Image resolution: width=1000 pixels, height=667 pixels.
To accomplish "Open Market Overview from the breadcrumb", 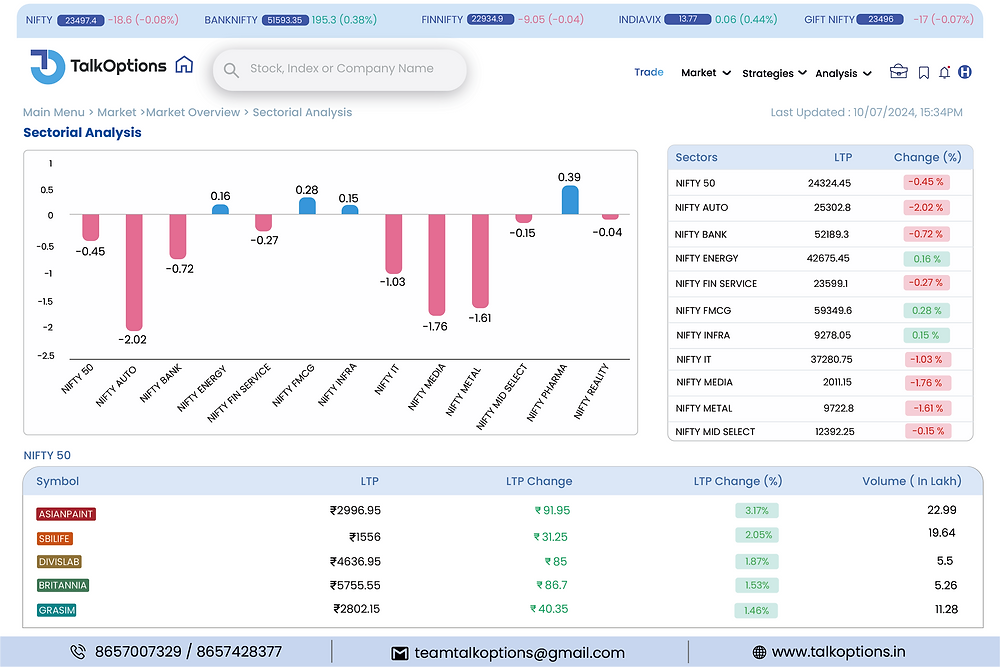I will click(x=192, y=112).
